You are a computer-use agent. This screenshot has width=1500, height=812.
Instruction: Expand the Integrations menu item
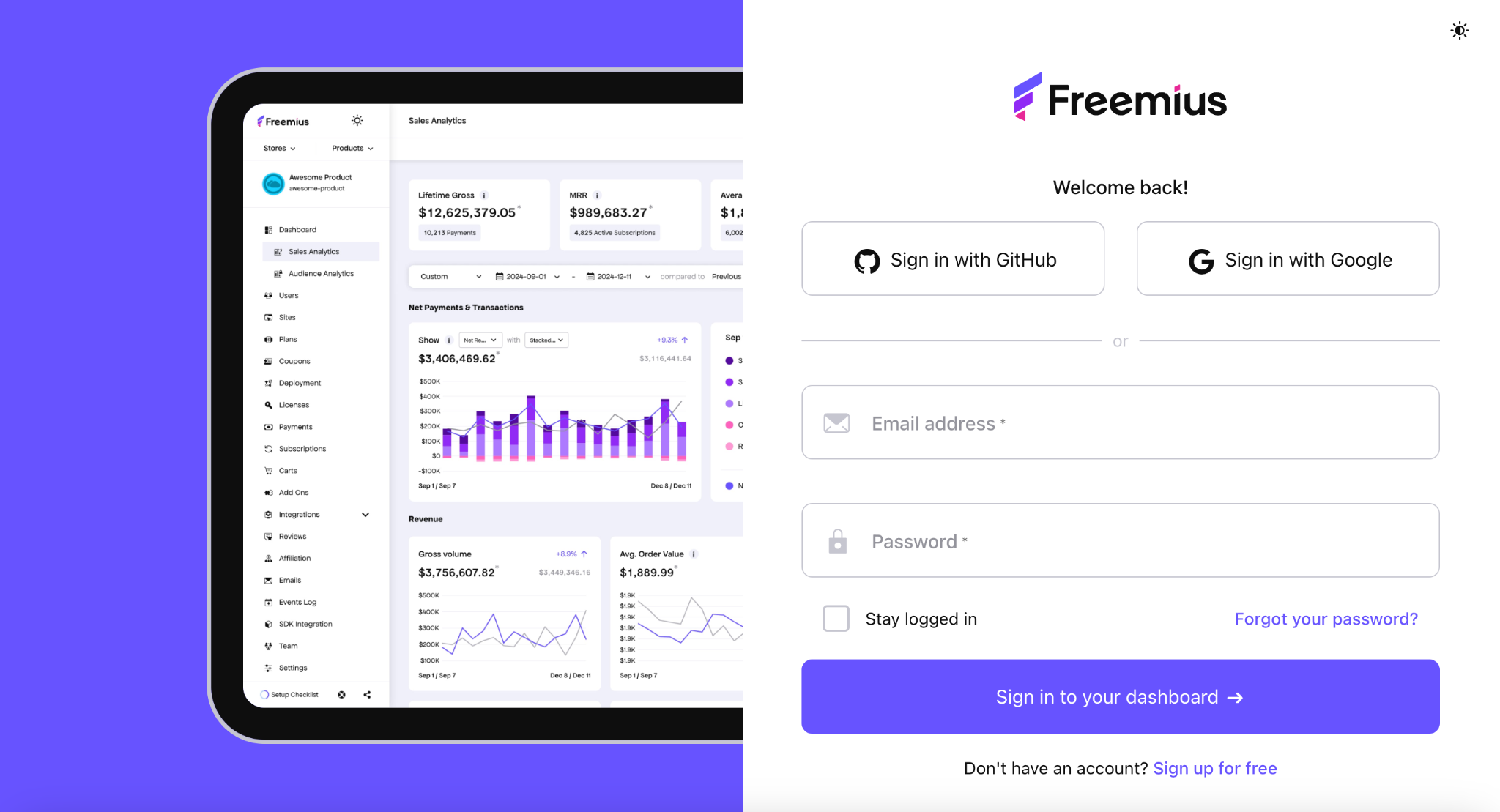366,514
